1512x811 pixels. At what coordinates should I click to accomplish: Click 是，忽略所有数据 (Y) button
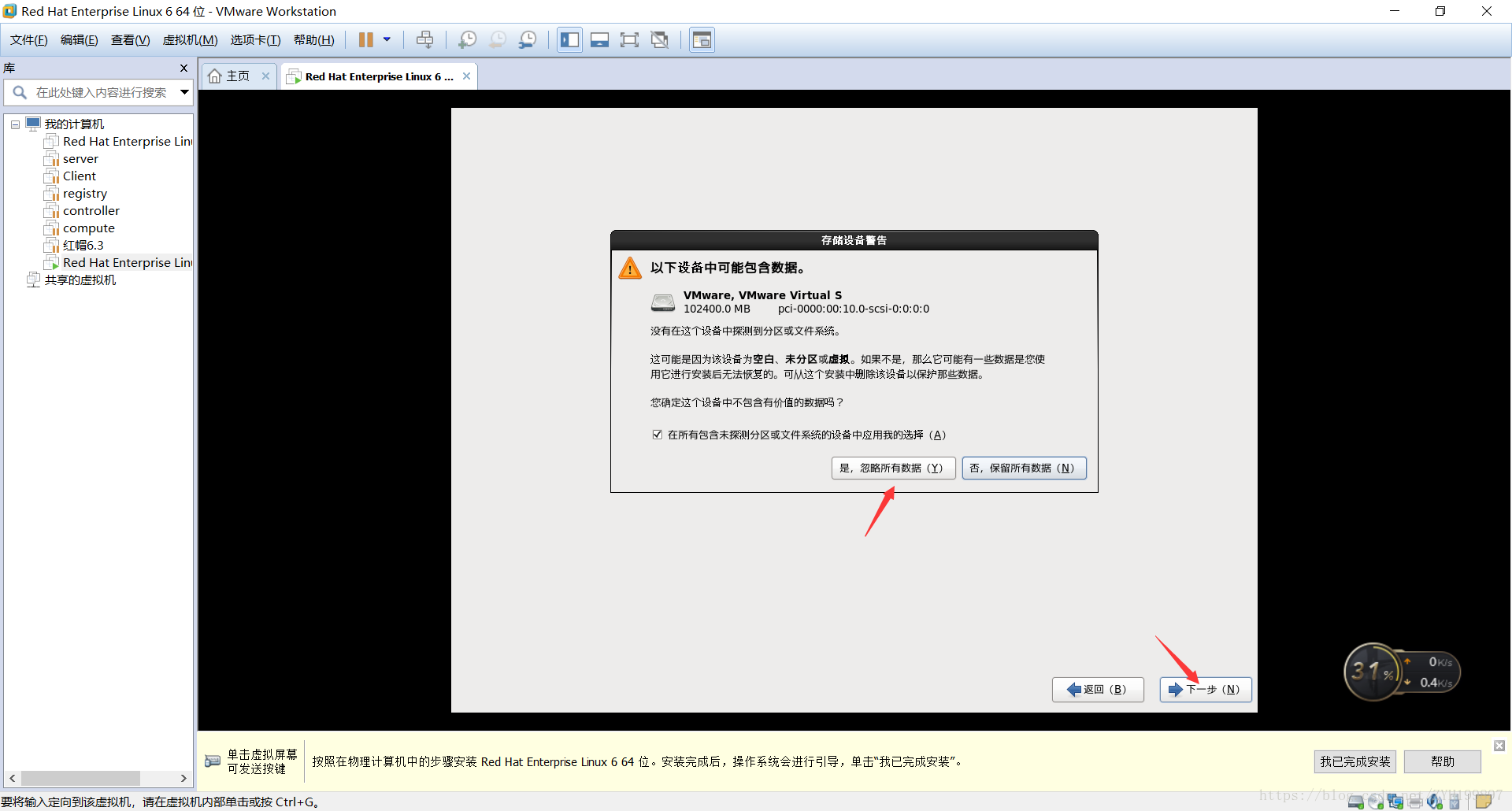(x=893, y=468)
